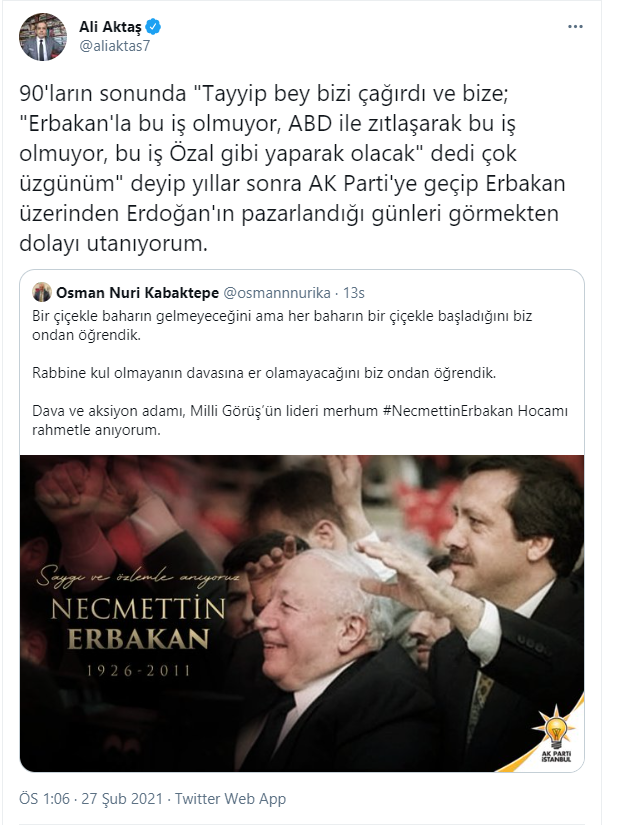This screenshot has height=825, width=621.
Task: Click the 27 Şub 2021 date
Action: (122, 799)
